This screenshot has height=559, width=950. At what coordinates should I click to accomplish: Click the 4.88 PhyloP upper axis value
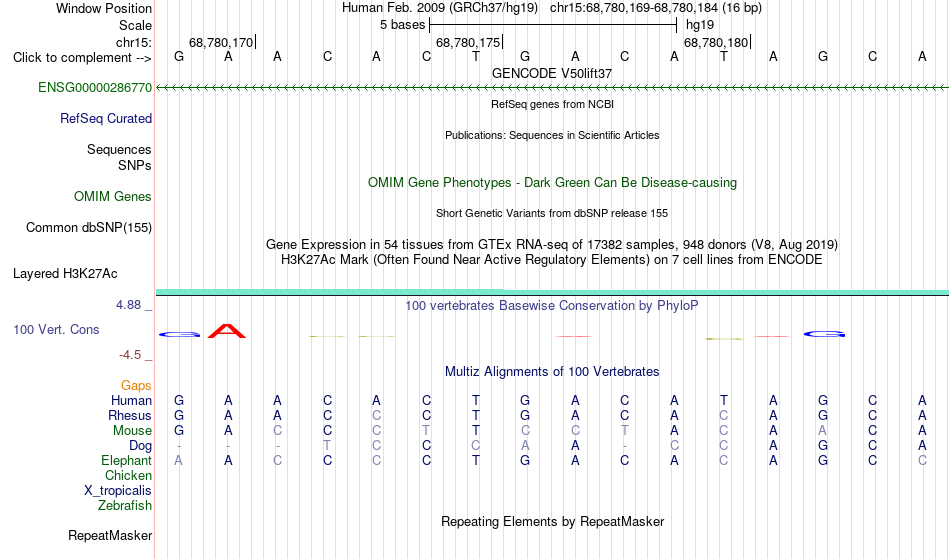point(128,305)
